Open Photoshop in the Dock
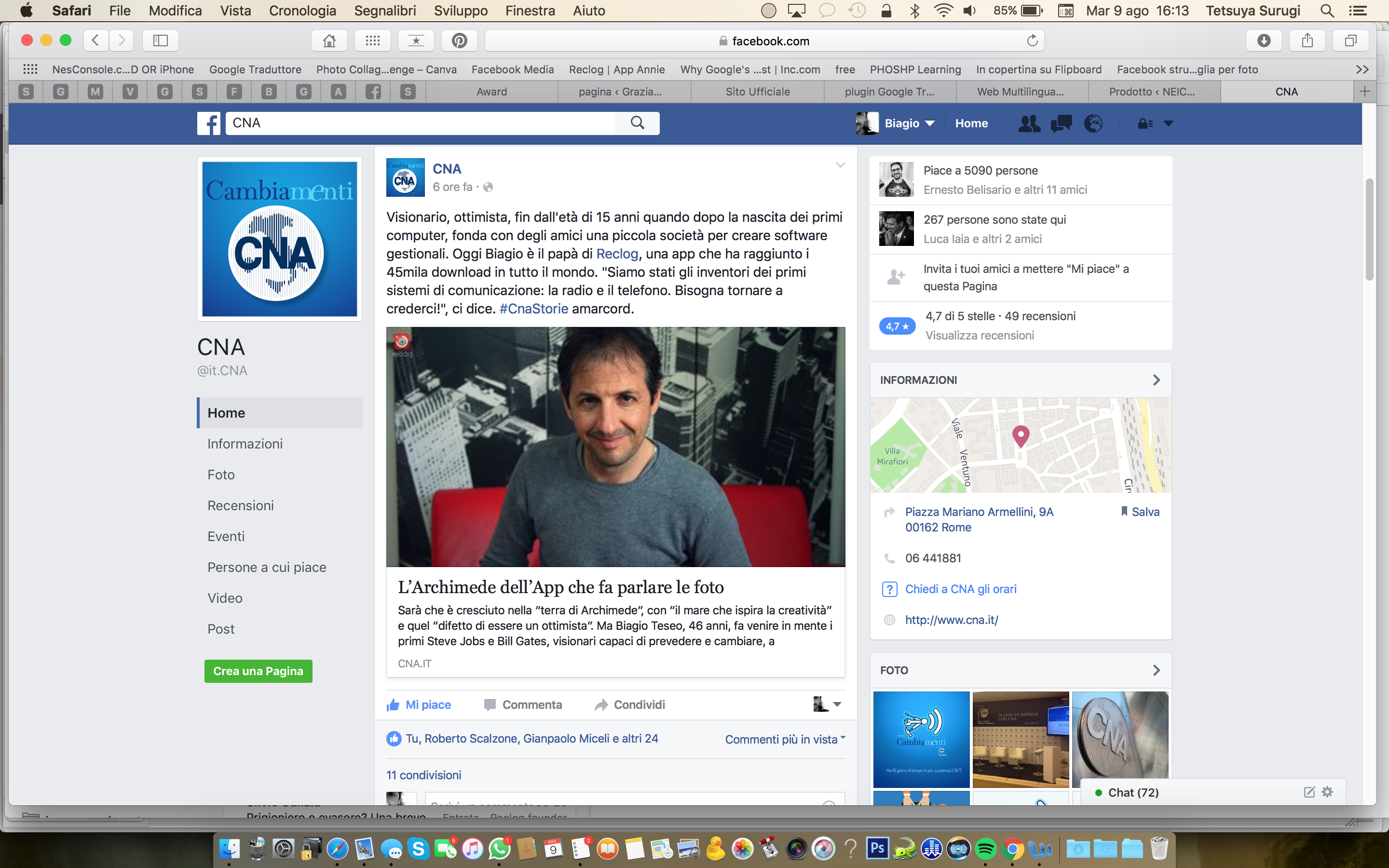Image resolution: width=1389 pixels, height=868 pixels. (x=878, y=849)
